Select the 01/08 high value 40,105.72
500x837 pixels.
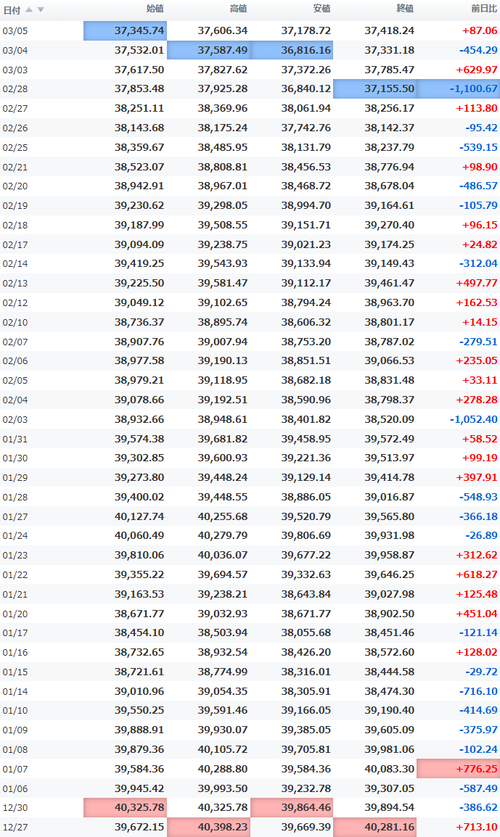tap(223, 749)
